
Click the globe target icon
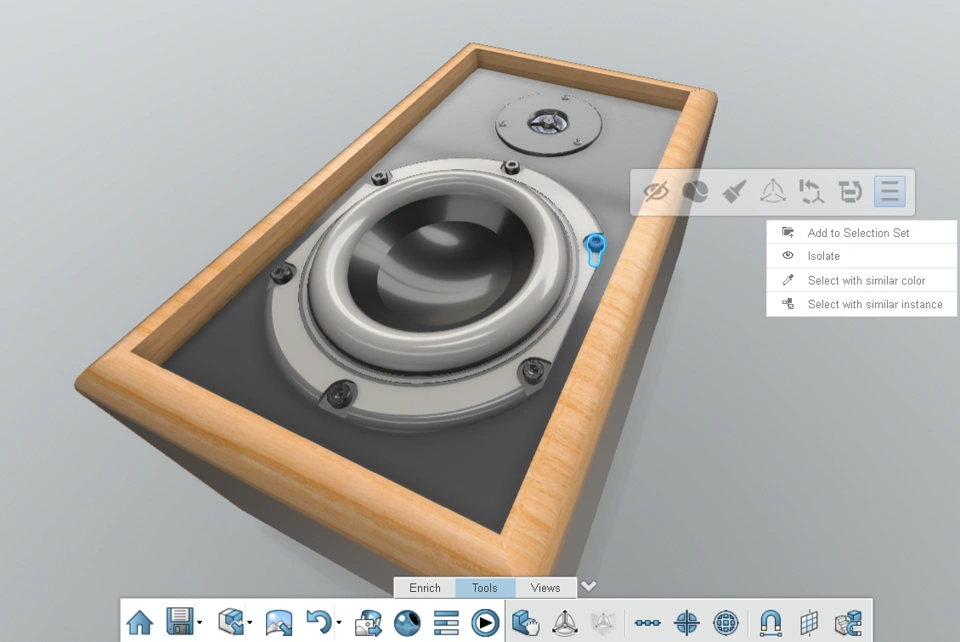pos(726,623)
